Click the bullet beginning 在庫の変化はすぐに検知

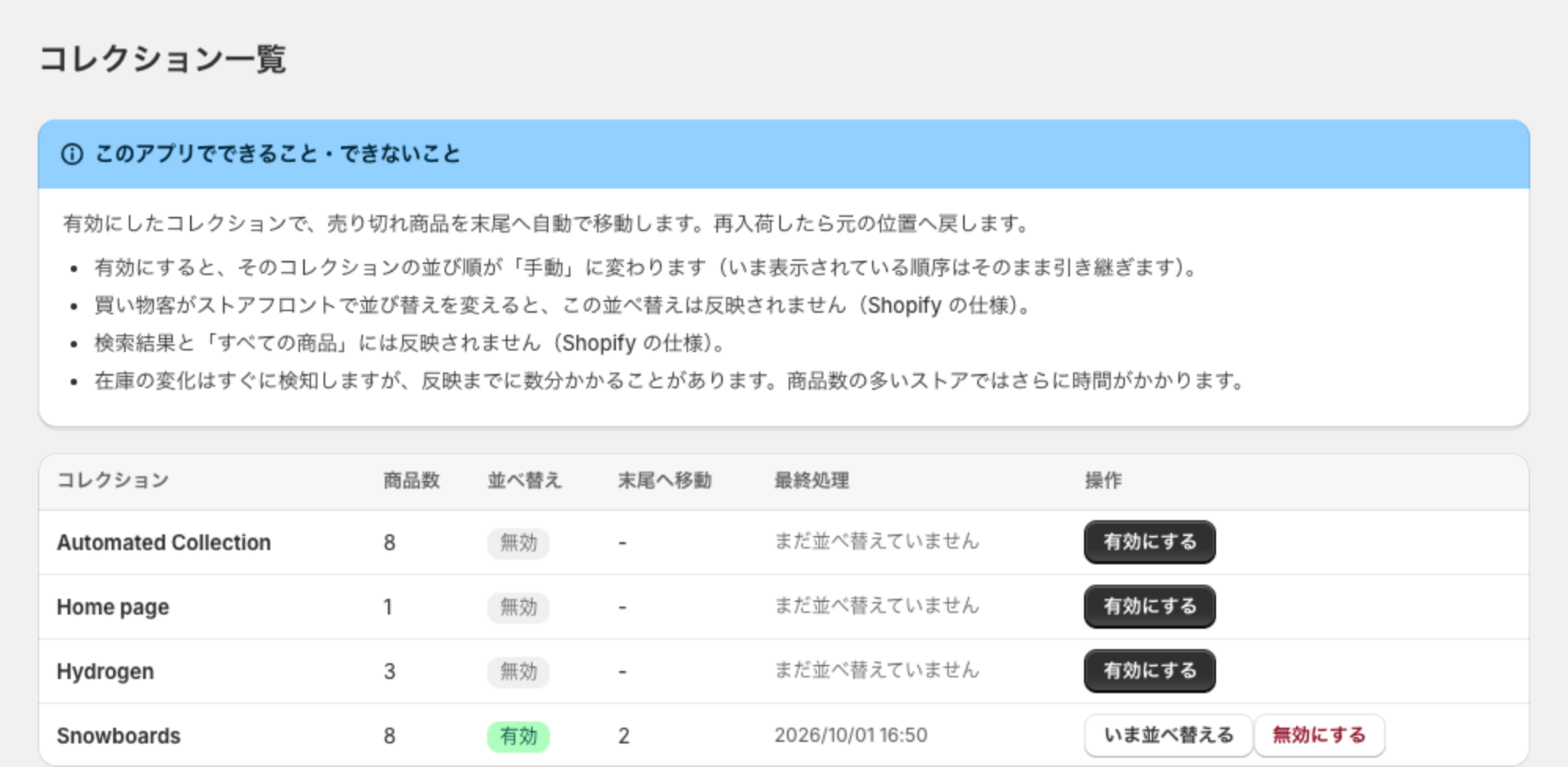point(671,381)
